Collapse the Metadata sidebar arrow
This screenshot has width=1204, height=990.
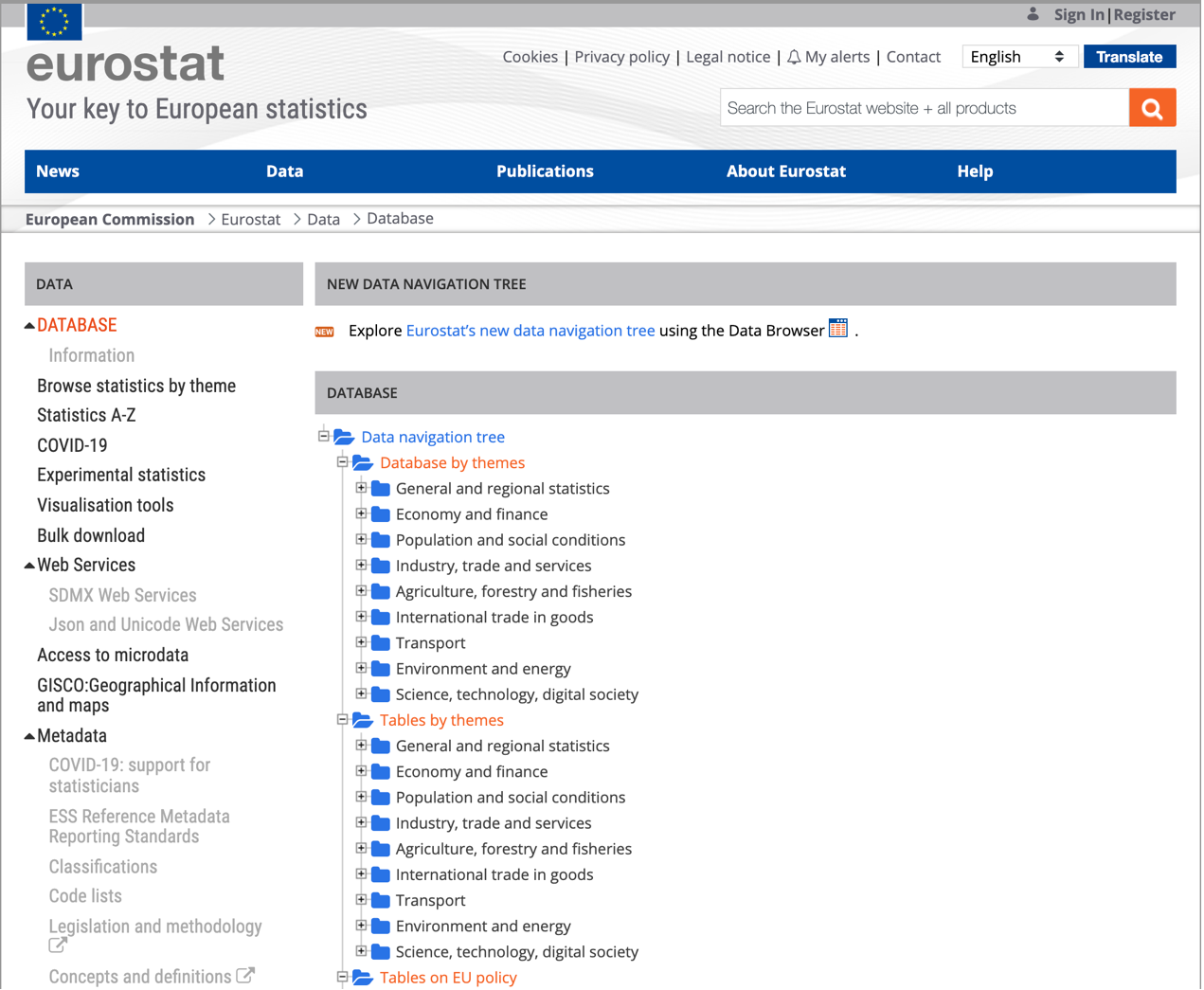[x=29, y=736]
